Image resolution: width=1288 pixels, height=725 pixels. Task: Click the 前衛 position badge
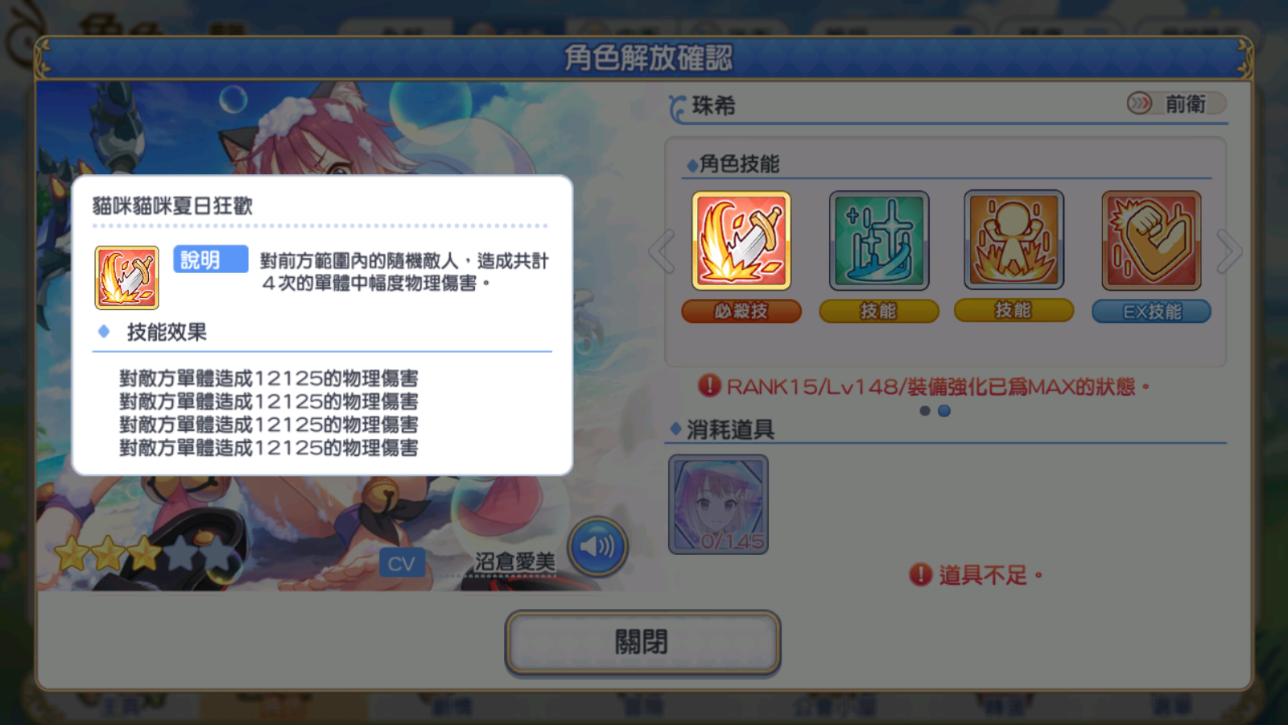[1175, 104]
